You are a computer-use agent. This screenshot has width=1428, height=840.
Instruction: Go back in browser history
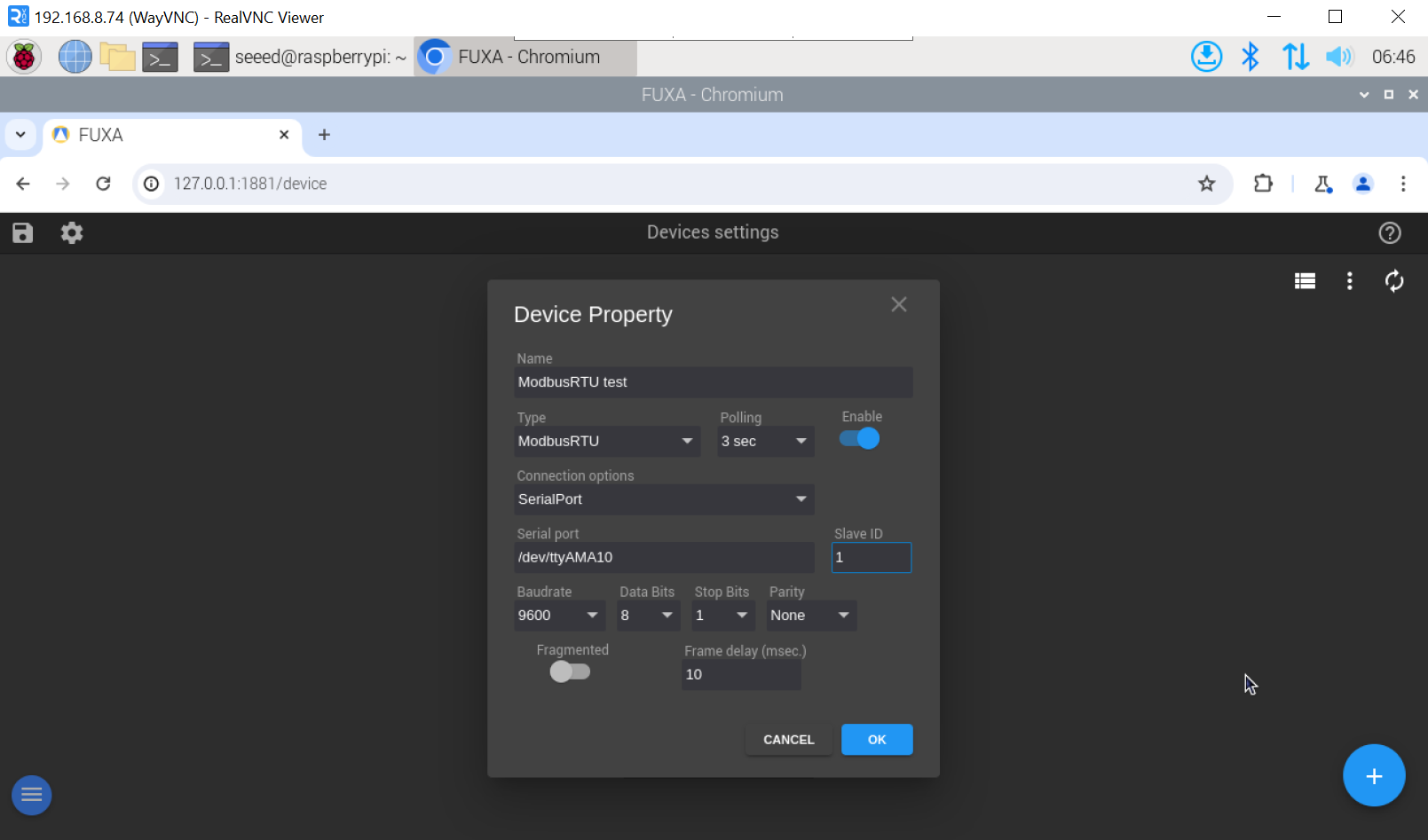pos(23,184)
